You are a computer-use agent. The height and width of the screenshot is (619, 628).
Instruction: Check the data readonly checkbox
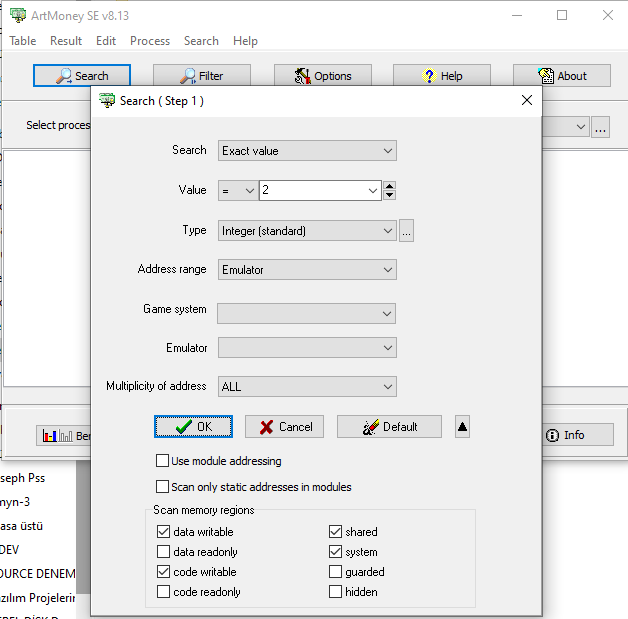coord(163,551)
